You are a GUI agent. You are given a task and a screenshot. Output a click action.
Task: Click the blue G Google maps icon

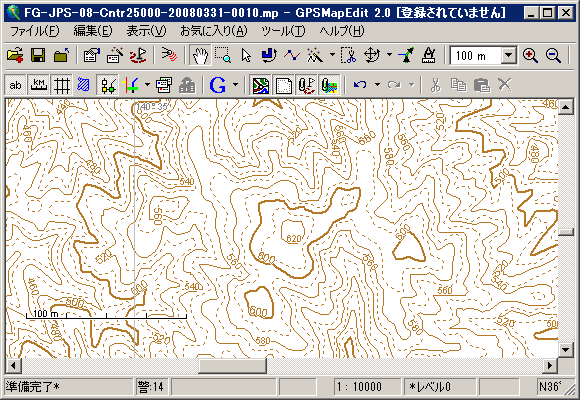(218, 85)
